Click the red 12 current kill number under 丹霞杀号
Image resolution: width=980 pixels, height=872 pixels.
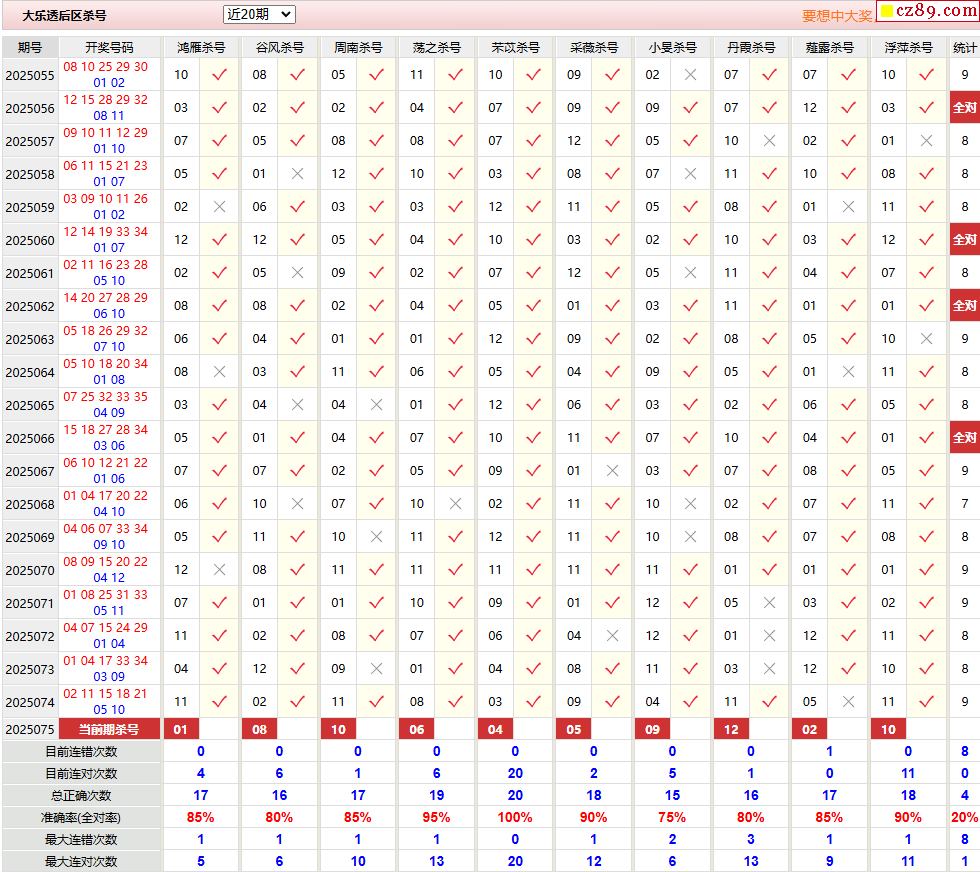tap(731, 729)
